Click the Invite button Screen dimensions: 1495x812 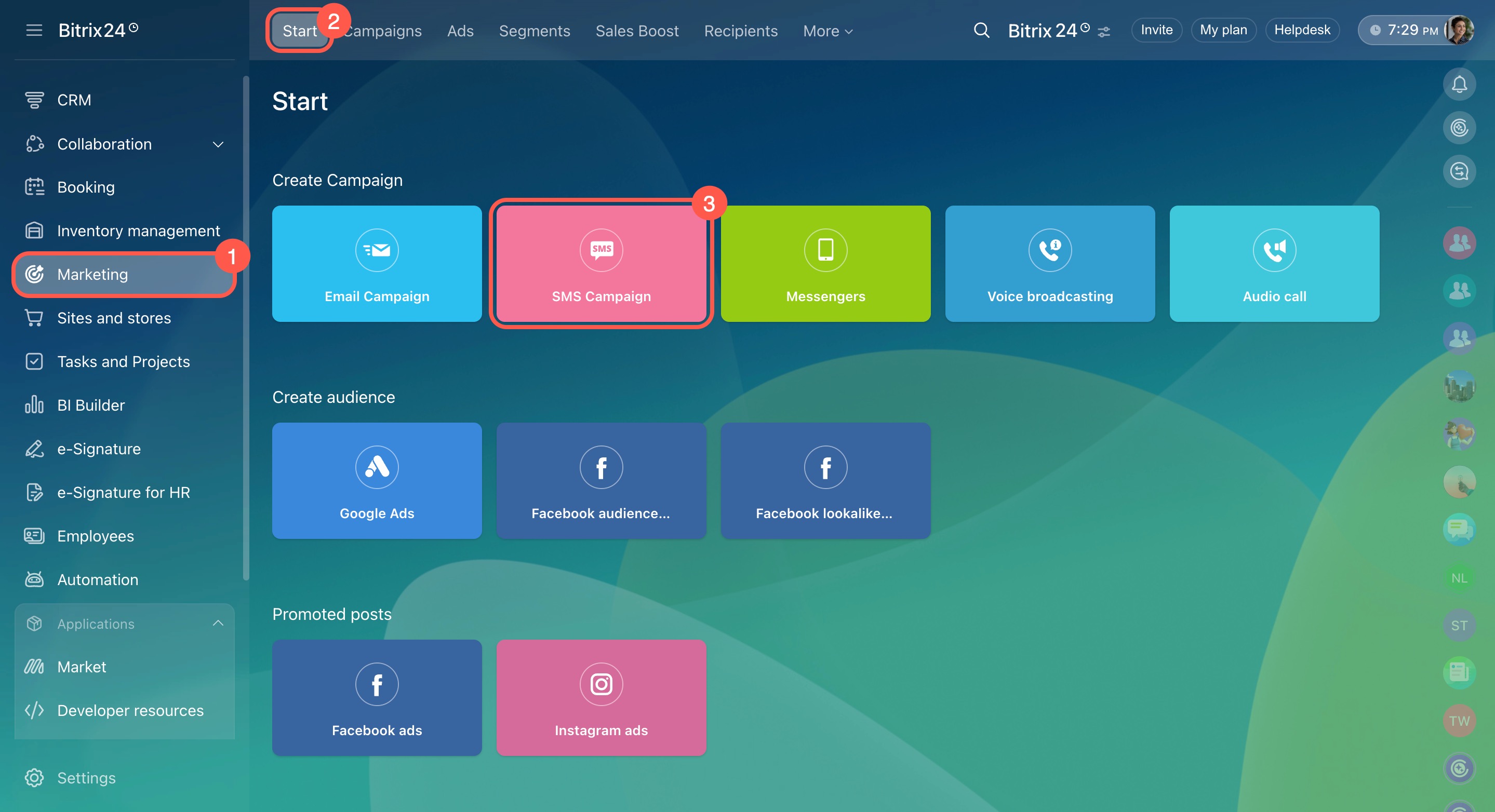(1156, 30)
